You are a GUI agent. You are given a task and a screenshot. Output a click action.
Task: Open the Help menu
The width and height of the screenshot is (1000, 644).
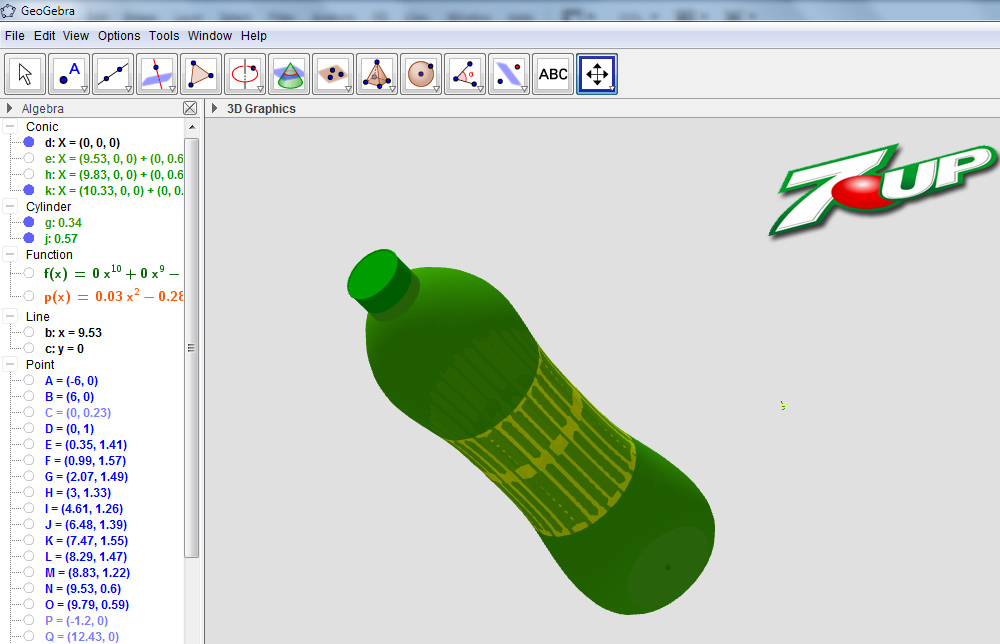click(254, 36)
